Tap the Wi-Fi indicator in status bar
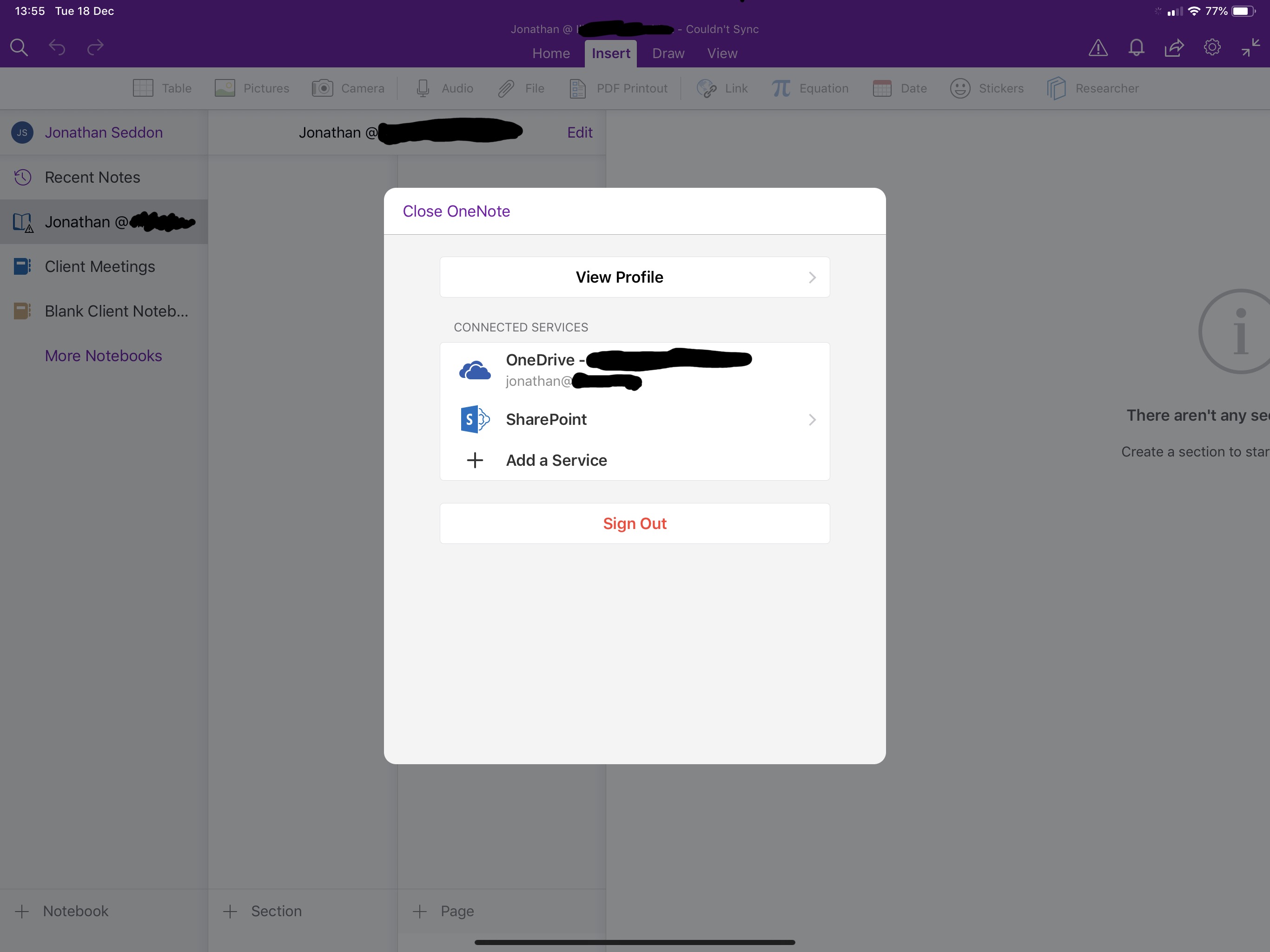The height and width of the screenshot is (952, 1270). click(1194, 11)
